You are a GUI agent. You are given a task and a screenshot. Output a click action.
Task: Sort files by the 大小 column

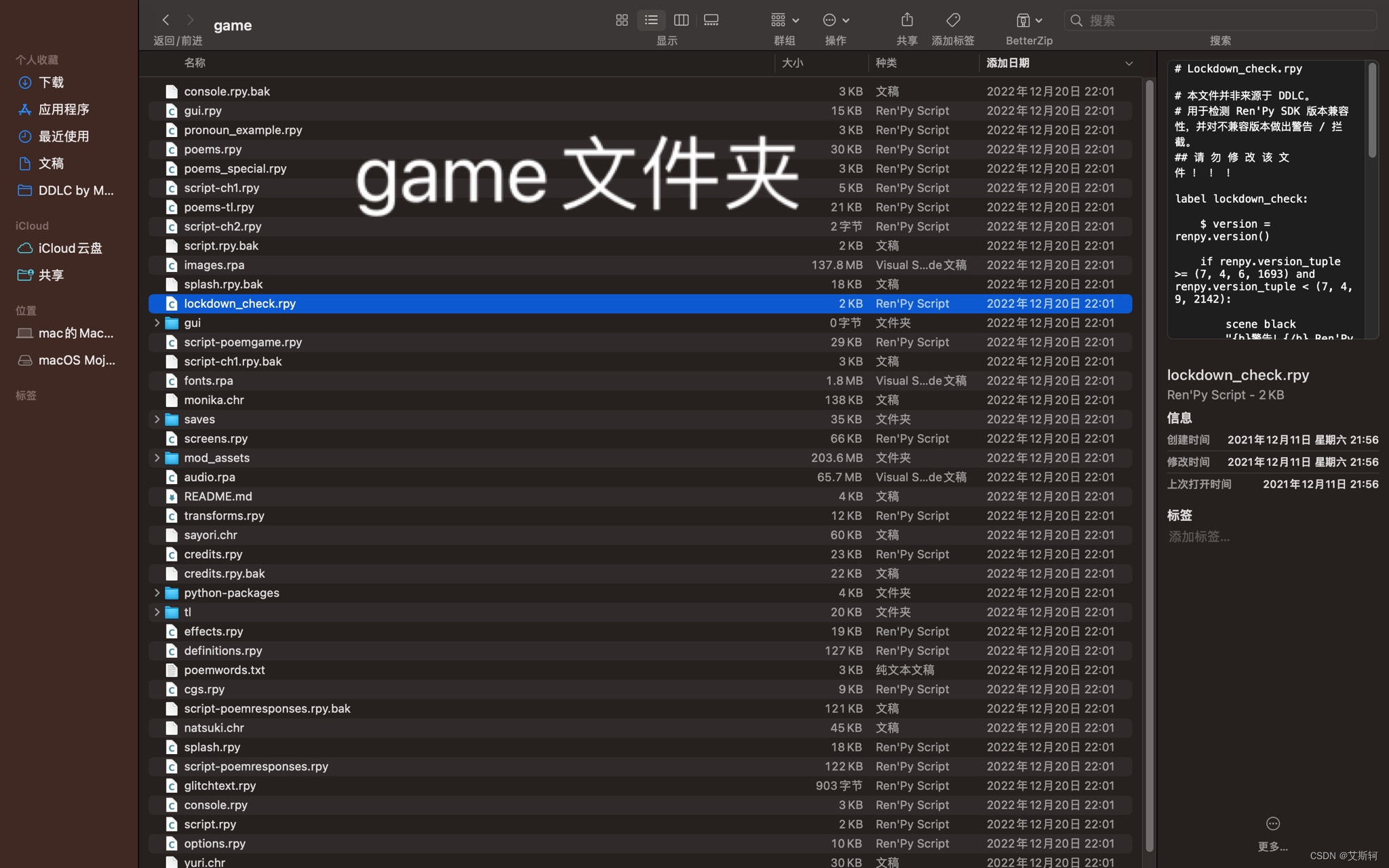(792, 63)
